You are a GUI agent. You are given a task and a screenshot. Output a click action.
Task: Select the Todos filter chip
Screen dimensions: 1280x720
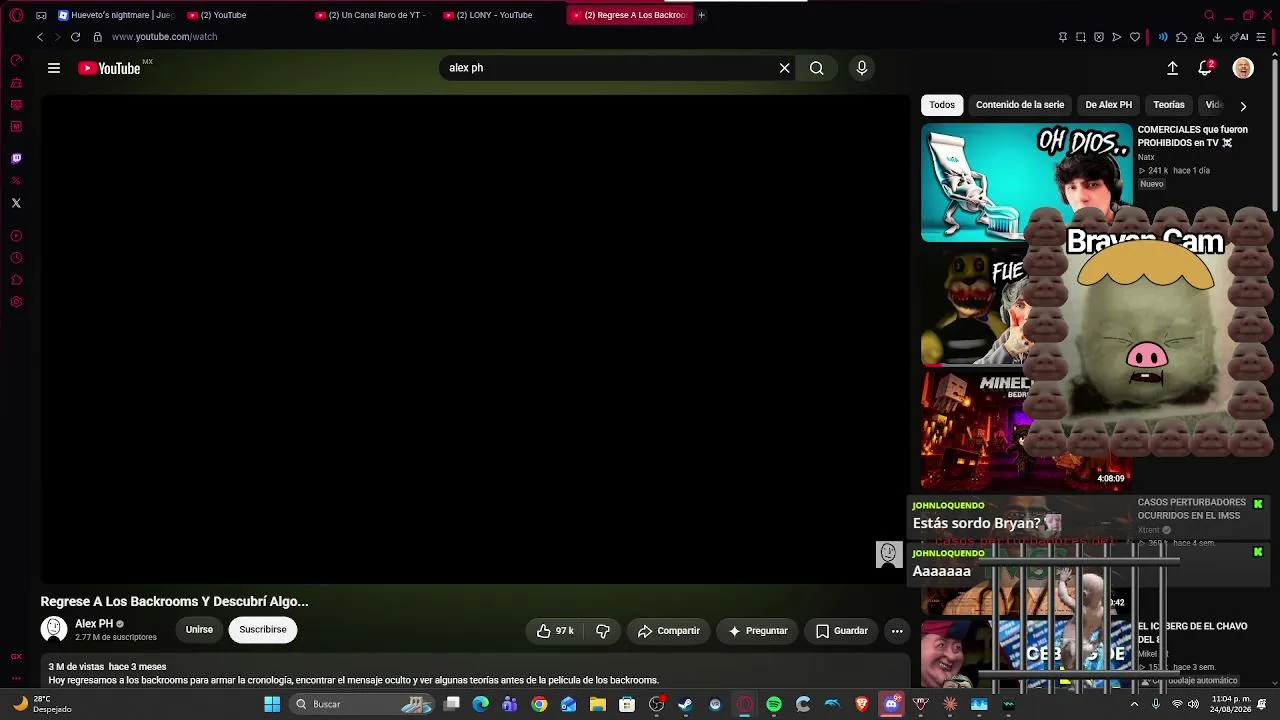point(942,105)
